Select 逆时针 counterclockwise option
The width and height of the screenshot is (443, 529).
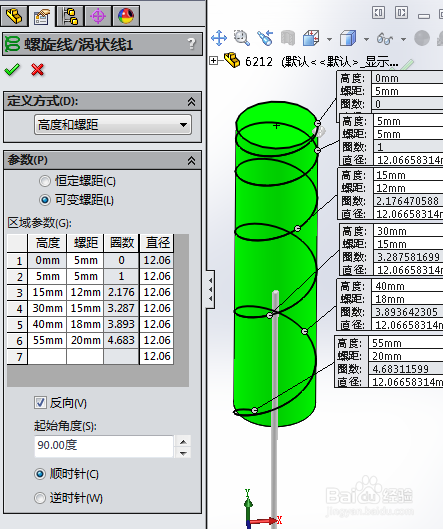pos(40,498)
